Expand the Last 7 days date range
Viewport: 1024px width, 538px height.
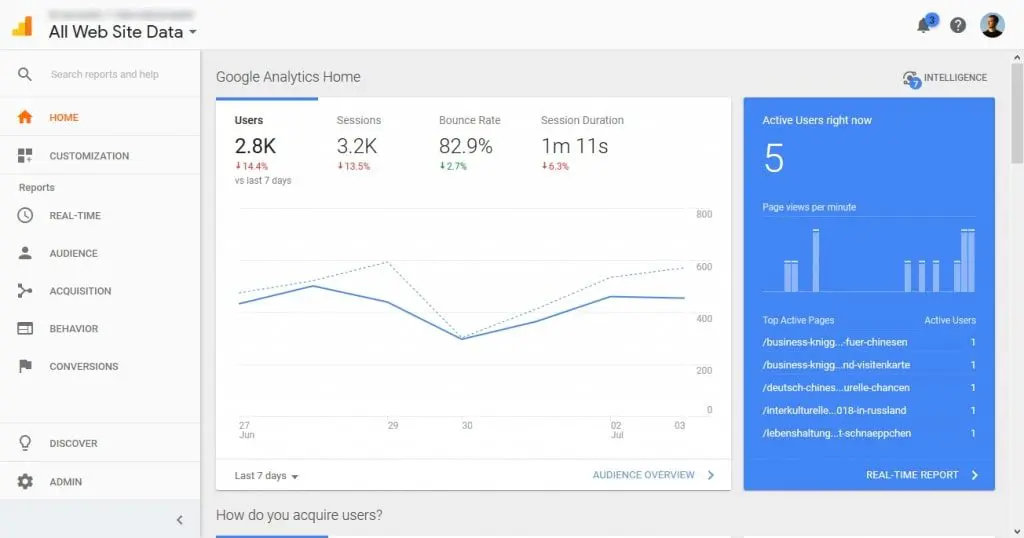tap(267, 476)
